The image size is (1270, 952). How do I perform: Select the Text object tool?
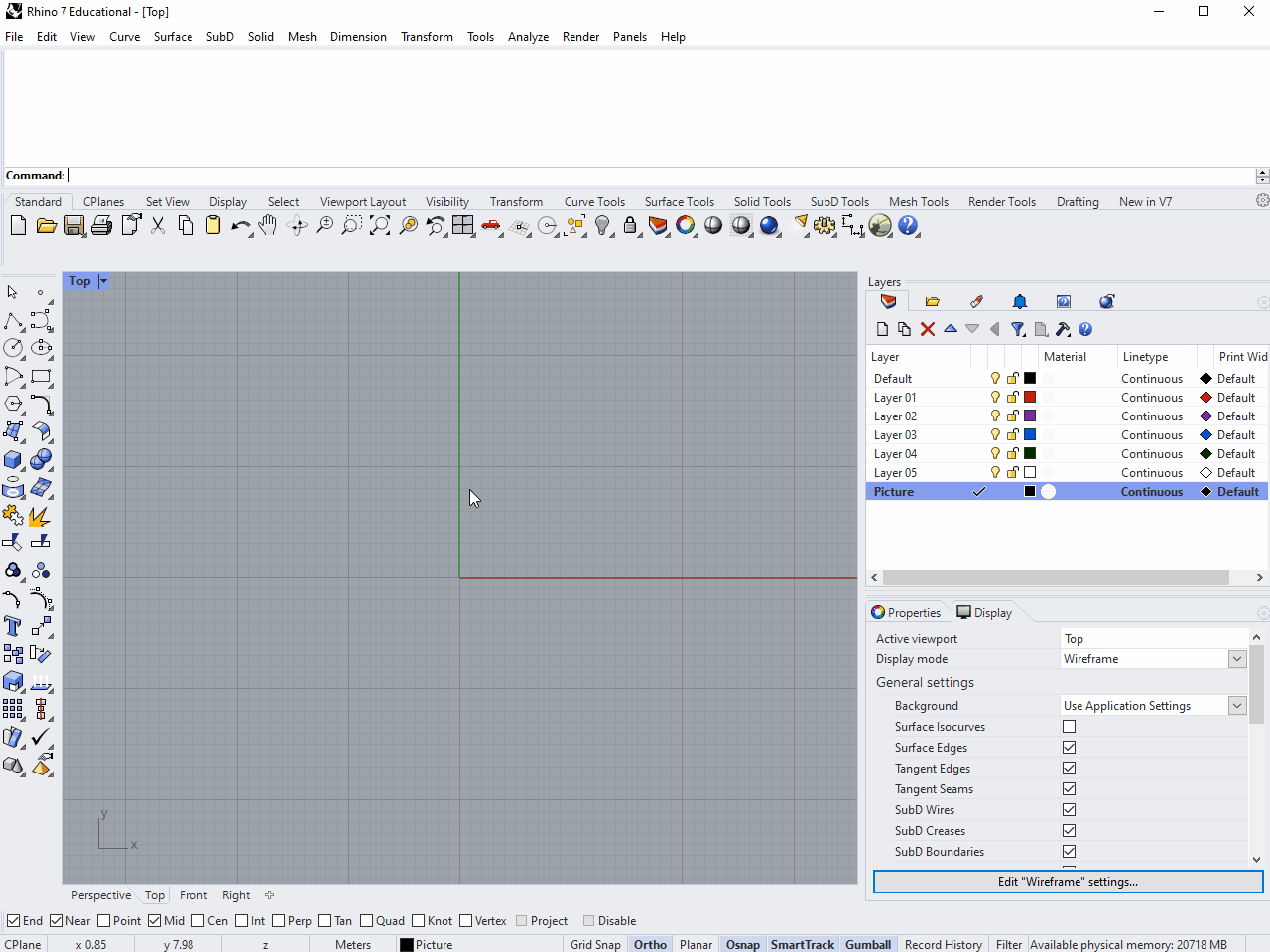pyautogui.click(x=13, y=626)
